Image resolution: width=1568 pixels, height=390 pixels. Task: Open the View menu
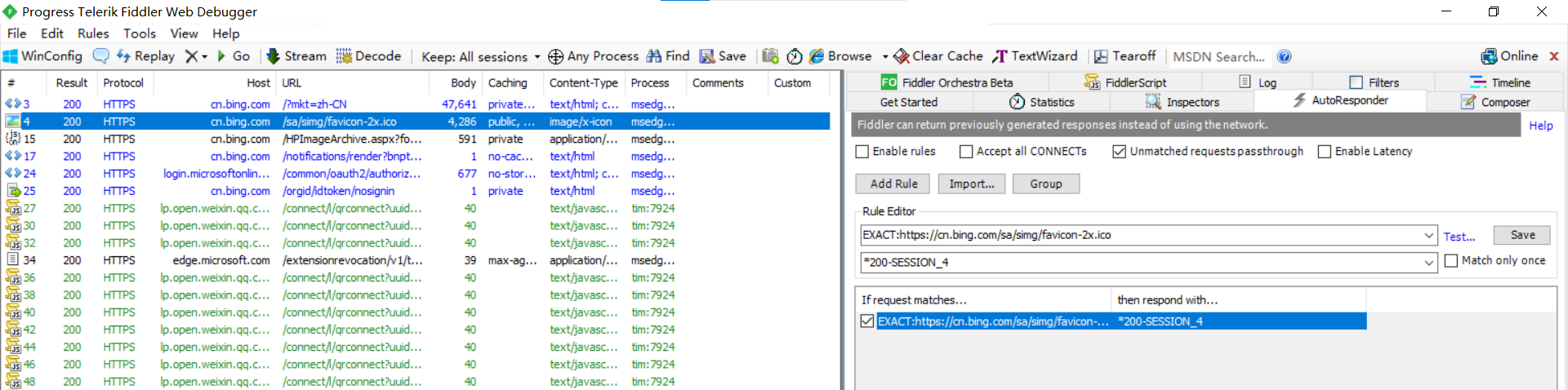click(184, 33)
